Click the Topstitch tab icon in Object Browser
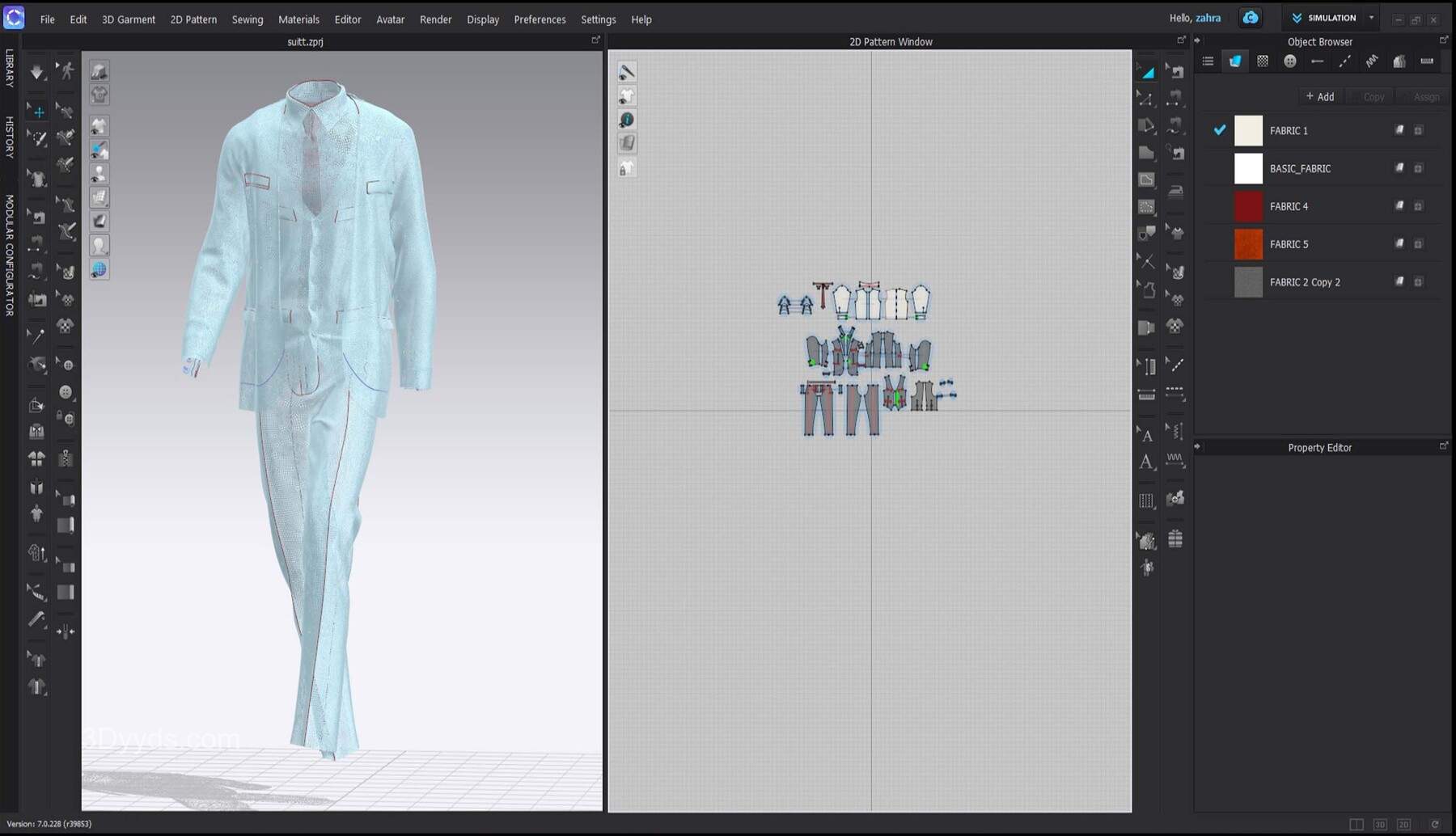This screenshot has height=836, width=1456. tap(1344, 61)
